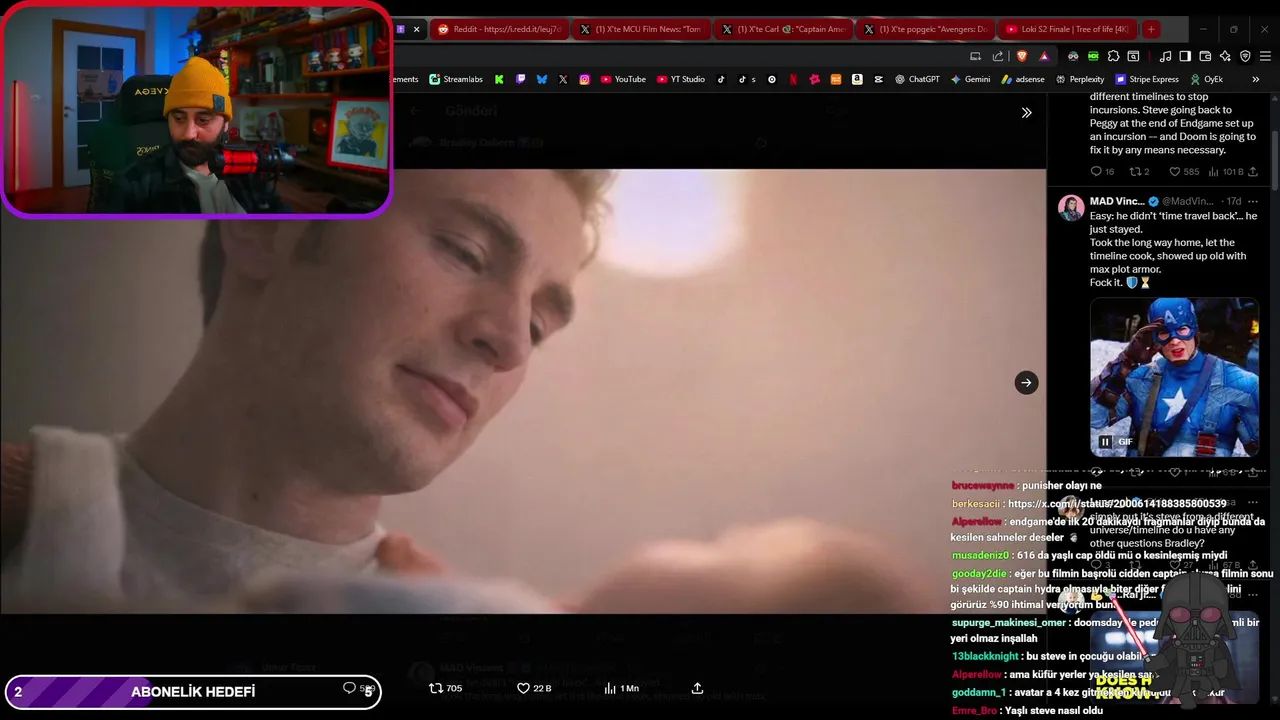Open the YouTube bookmark
1280x720 pixels.
point(623,79)
